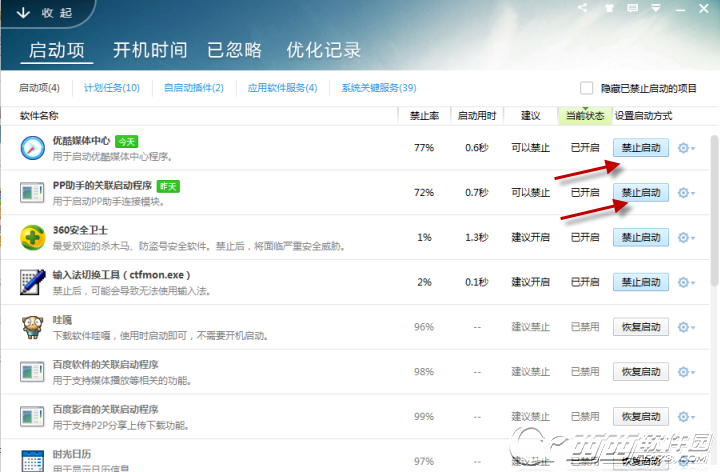Screen dimensions: 720x472
Task: Click 恢复启动 for 百度软件的关联启动程序
Action: tap(641, 372)
